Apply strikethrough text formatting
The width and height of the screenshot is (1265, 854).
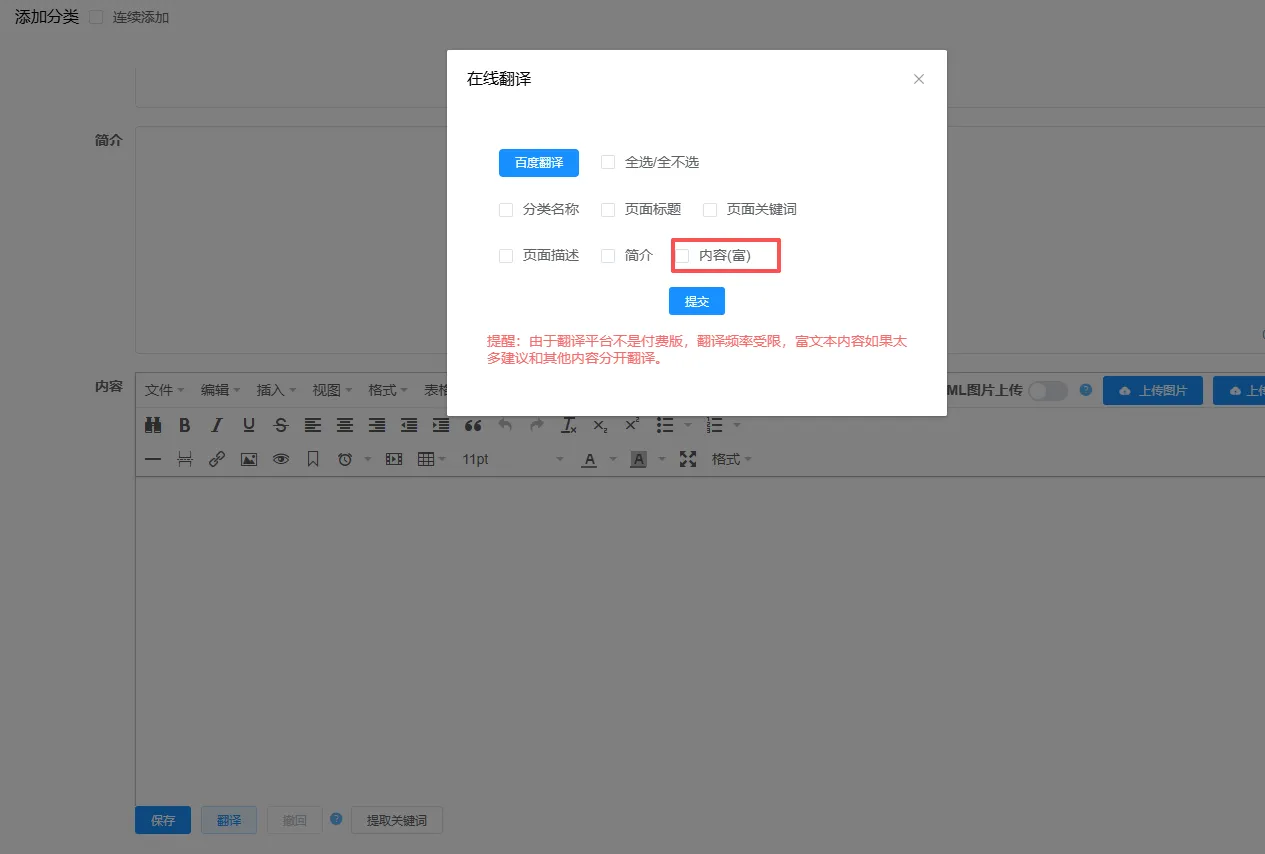281,425
